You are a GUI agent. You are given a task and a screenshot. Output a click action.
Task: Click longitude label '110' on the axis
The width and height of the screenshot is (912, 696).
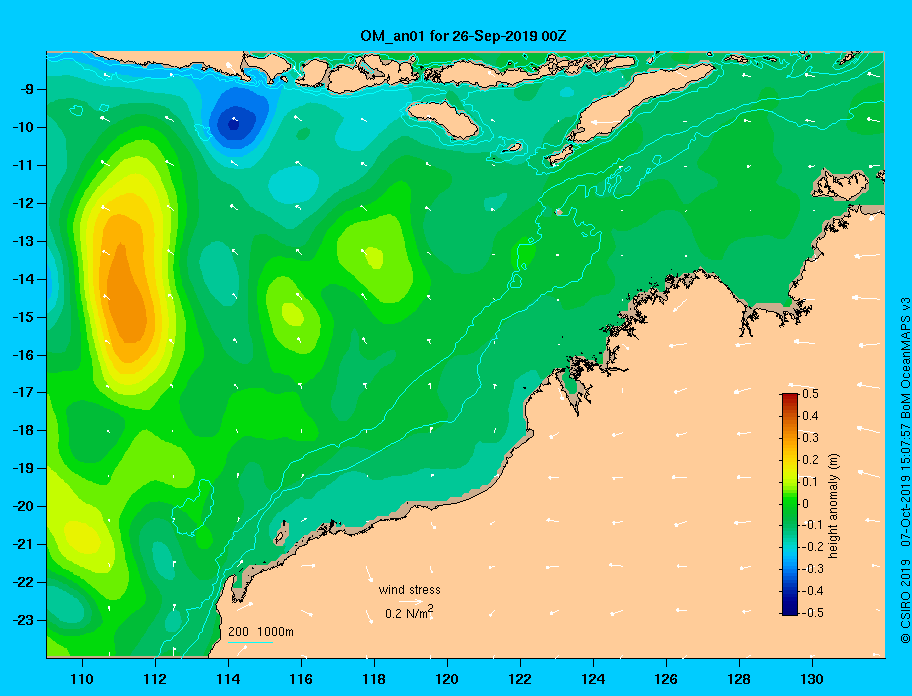82,679
